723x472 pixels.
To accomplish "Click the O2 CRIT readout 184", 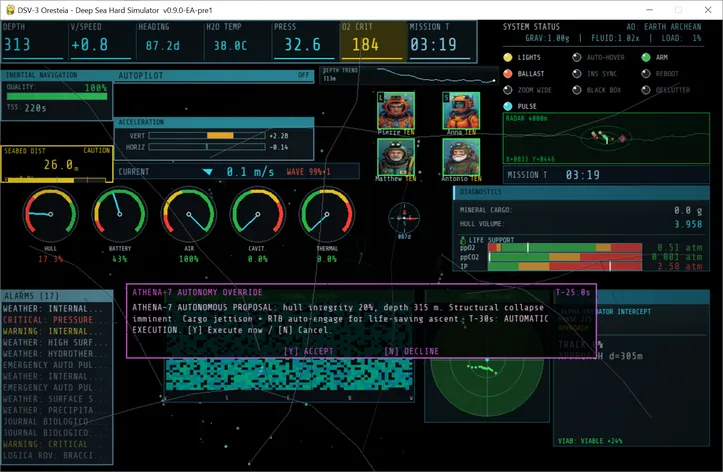I will coord(365,45).
